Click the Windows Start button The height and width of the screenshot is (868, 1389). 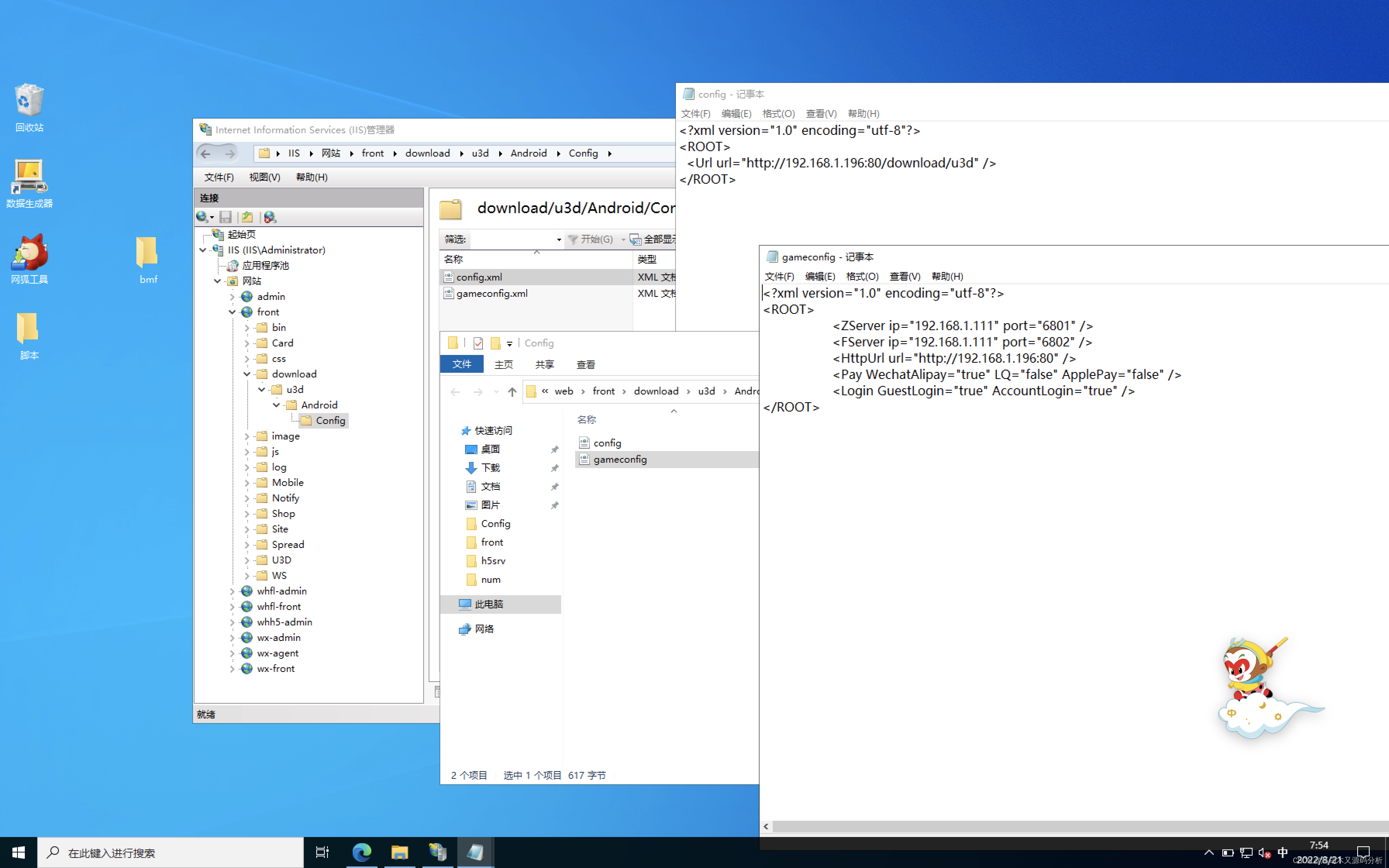coord(18,852)
